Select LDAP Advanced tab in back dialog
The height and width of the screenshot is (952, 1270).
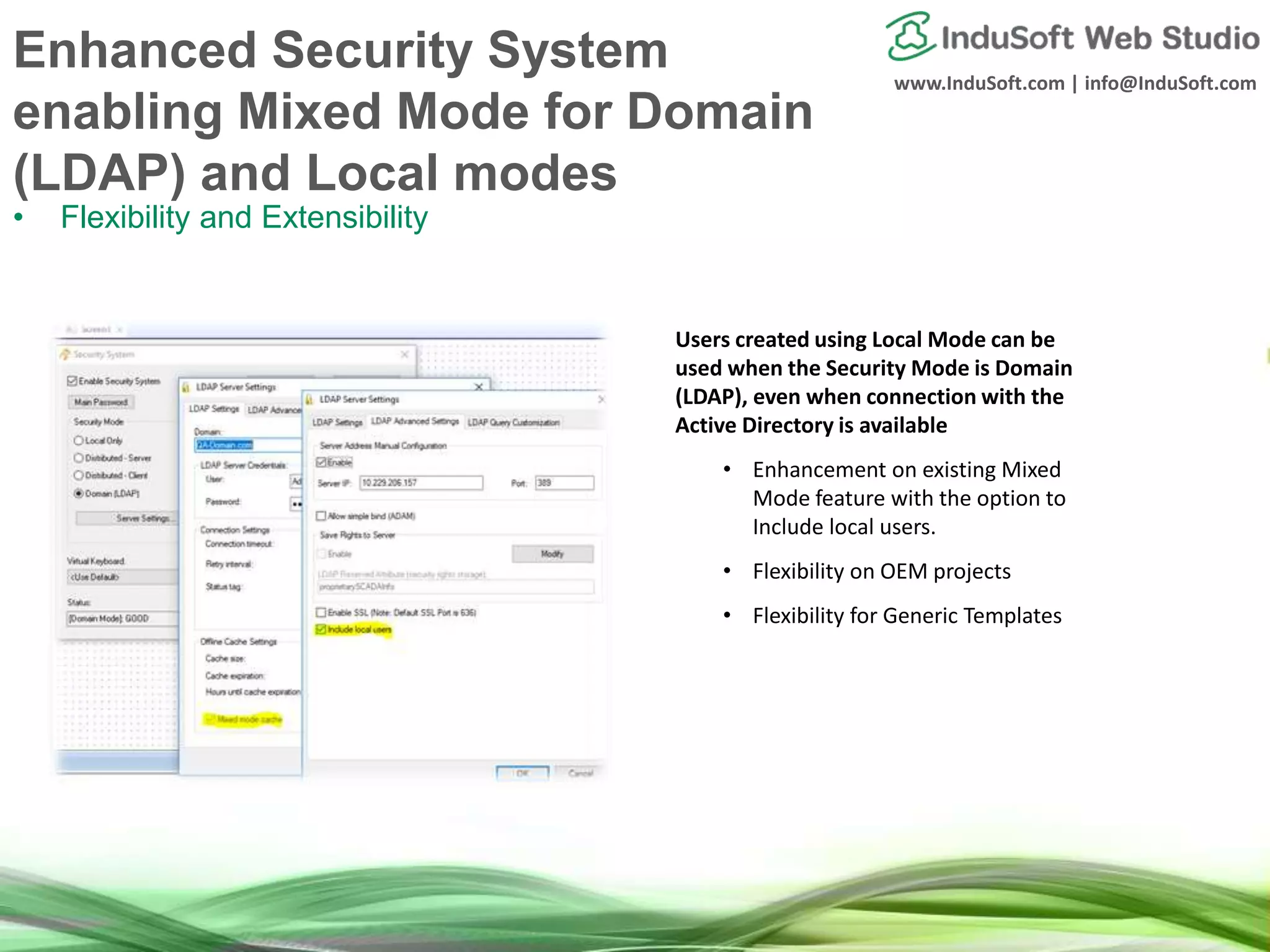coord(273,410)
